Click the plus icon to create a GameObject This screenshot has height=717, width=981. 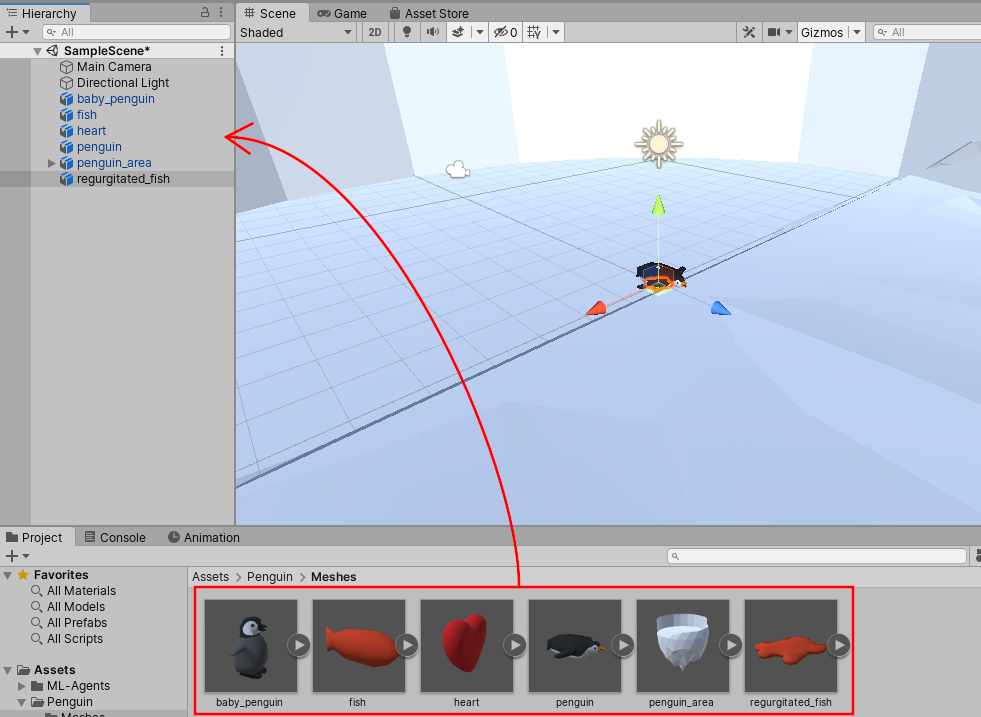click(10, 31)
